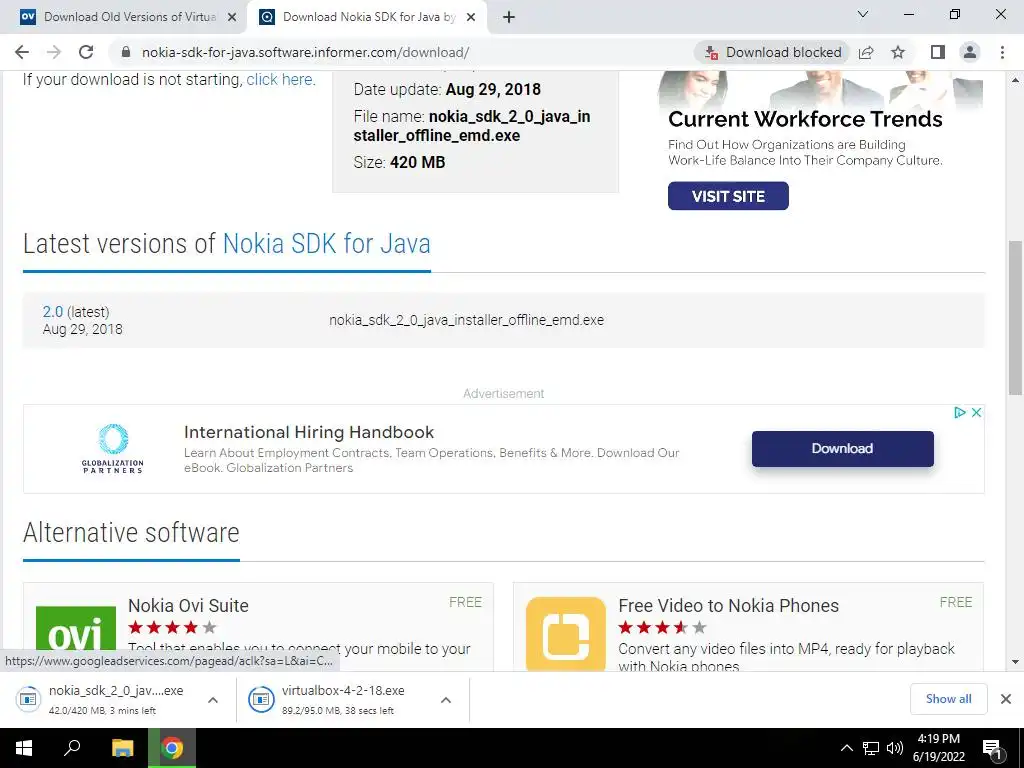
Task: View site information padlock icon
Action: tap(126, 52)
